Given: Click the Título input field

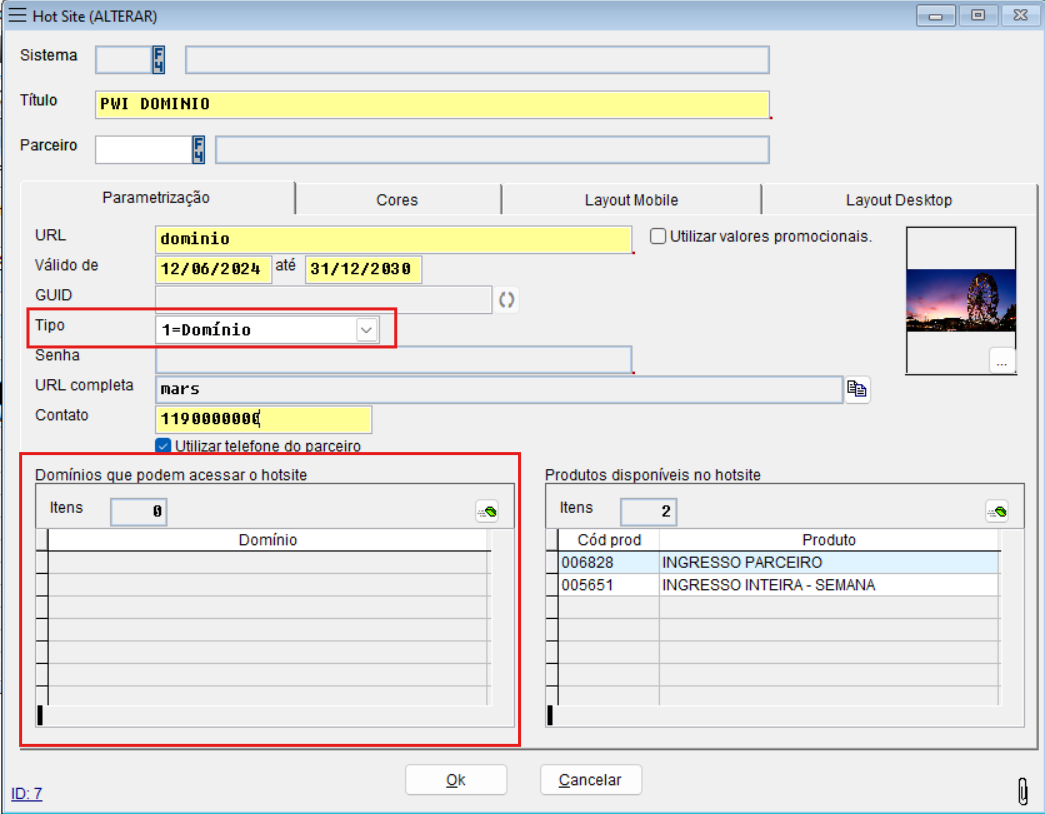Looking at the screenshot, I should pyautogui.click(x=433, y=105).
